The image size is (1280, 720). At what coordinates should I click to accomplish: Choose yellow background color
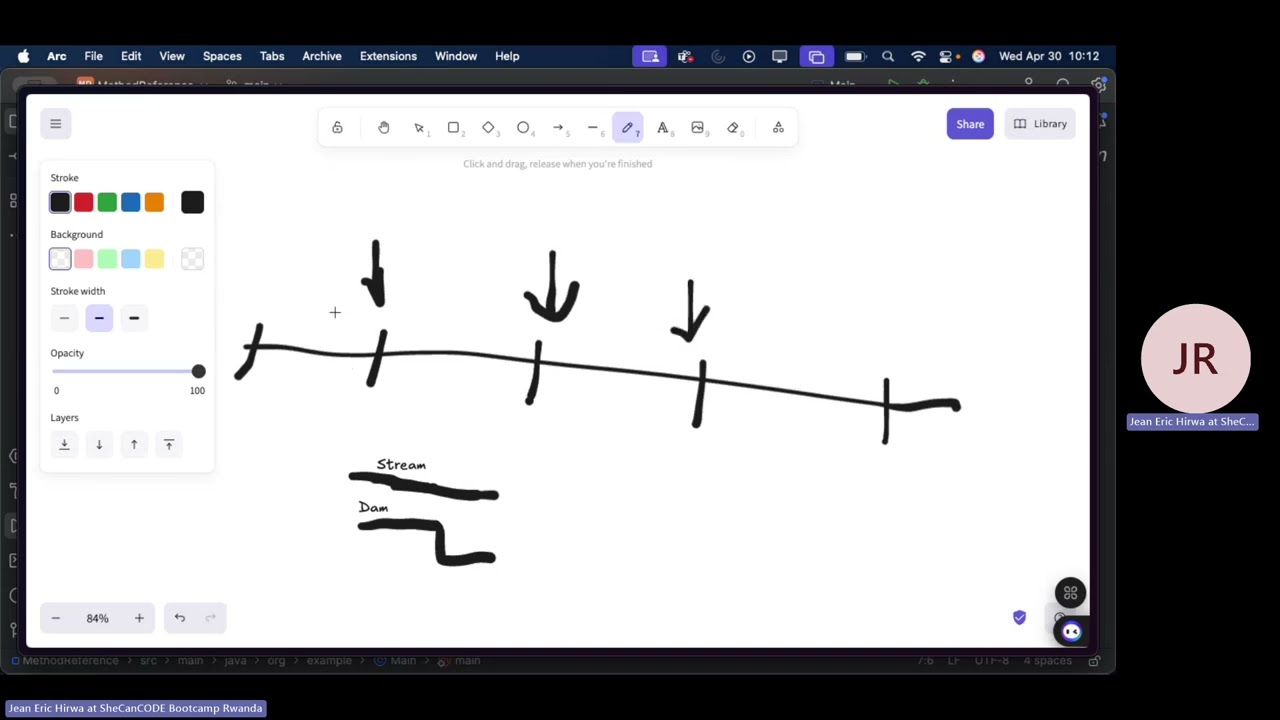(154, 260)
